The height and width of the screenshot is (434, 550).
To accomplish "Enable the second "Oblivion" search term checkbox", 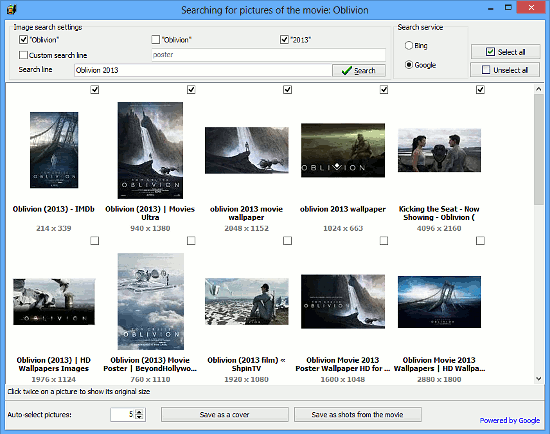I will click(x=155, y=39).
